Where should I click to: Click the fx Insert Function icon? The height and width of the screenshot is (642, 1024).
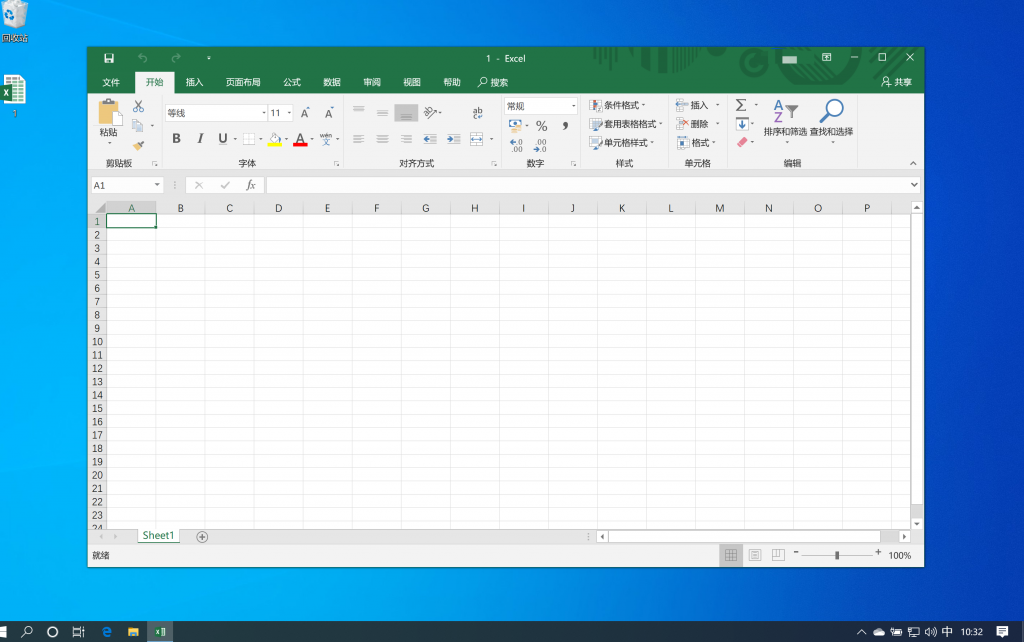point(251,185)
